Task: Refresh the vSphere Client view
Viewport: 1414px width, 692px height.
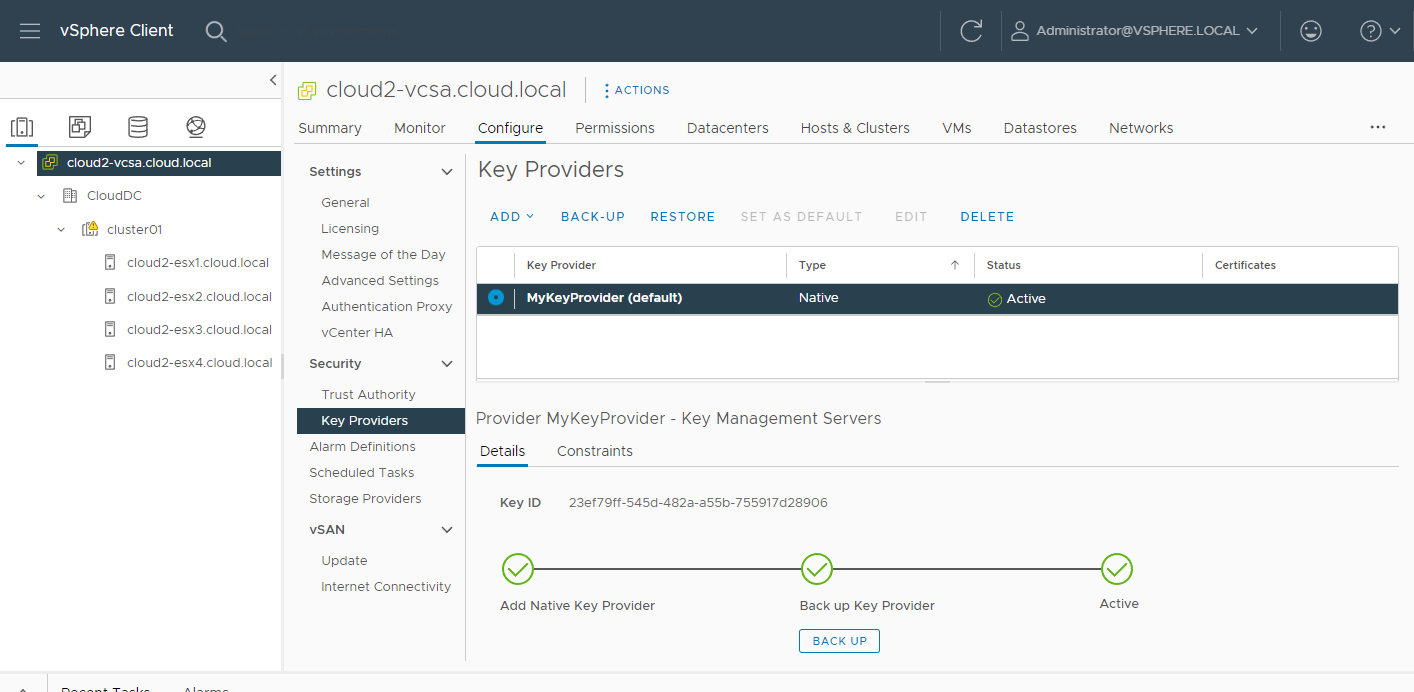Action: click(x=971, y=31)
